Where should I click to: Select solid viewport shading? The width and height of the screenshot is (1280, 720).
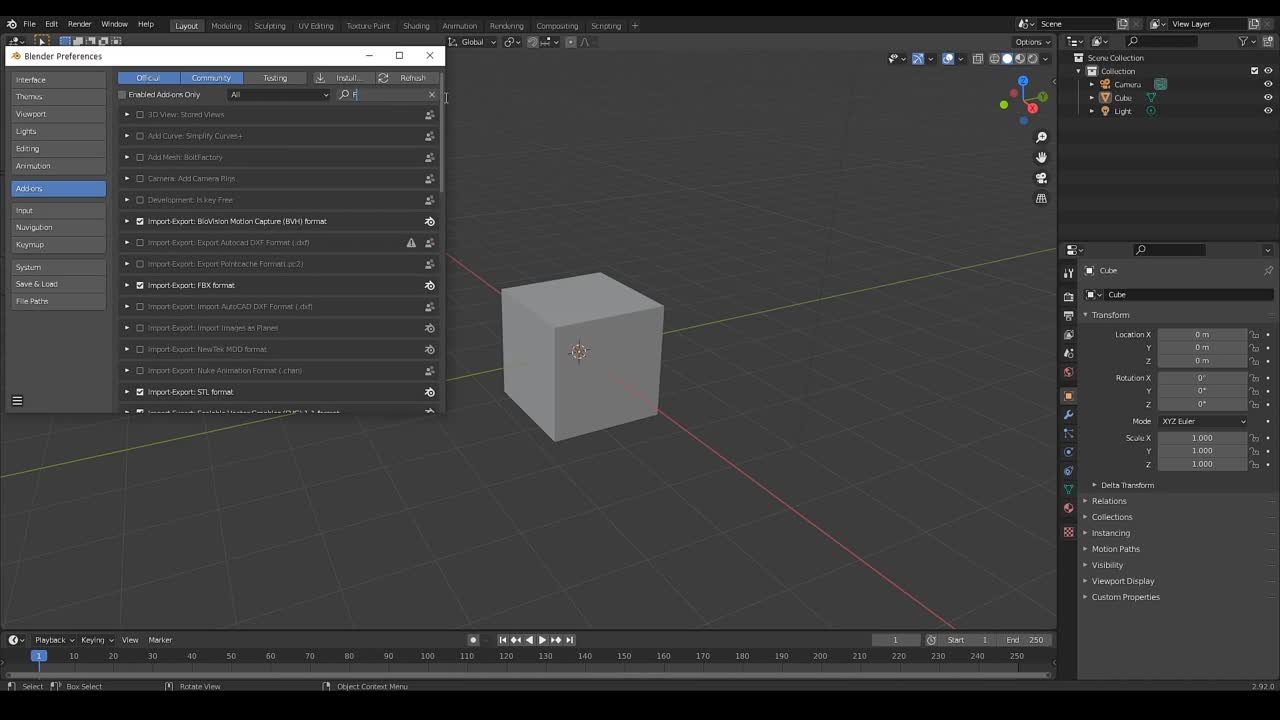[x=1007, y=59]
